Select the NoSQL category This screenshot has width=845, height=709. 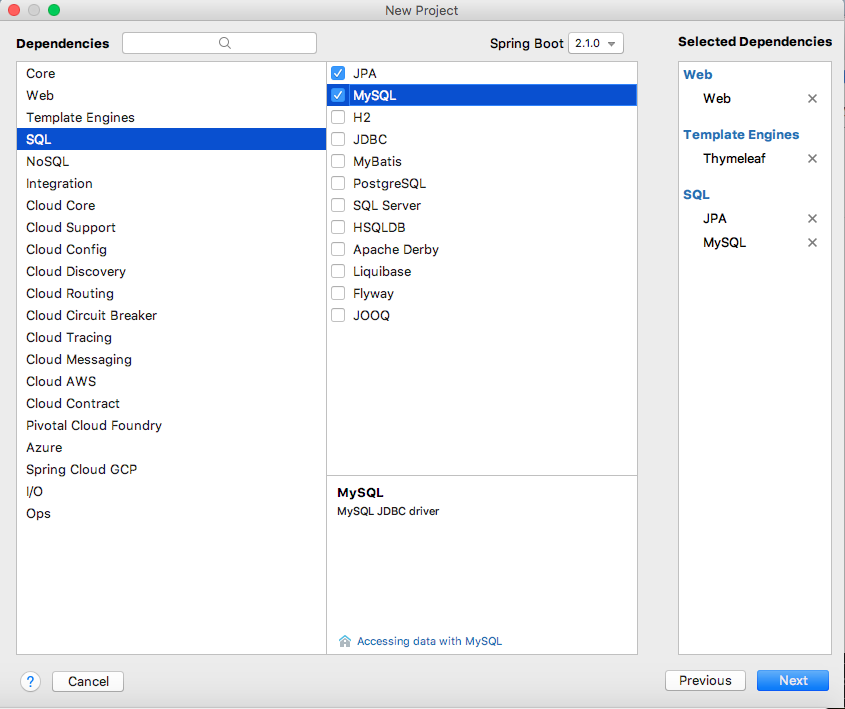pos(171,161)
